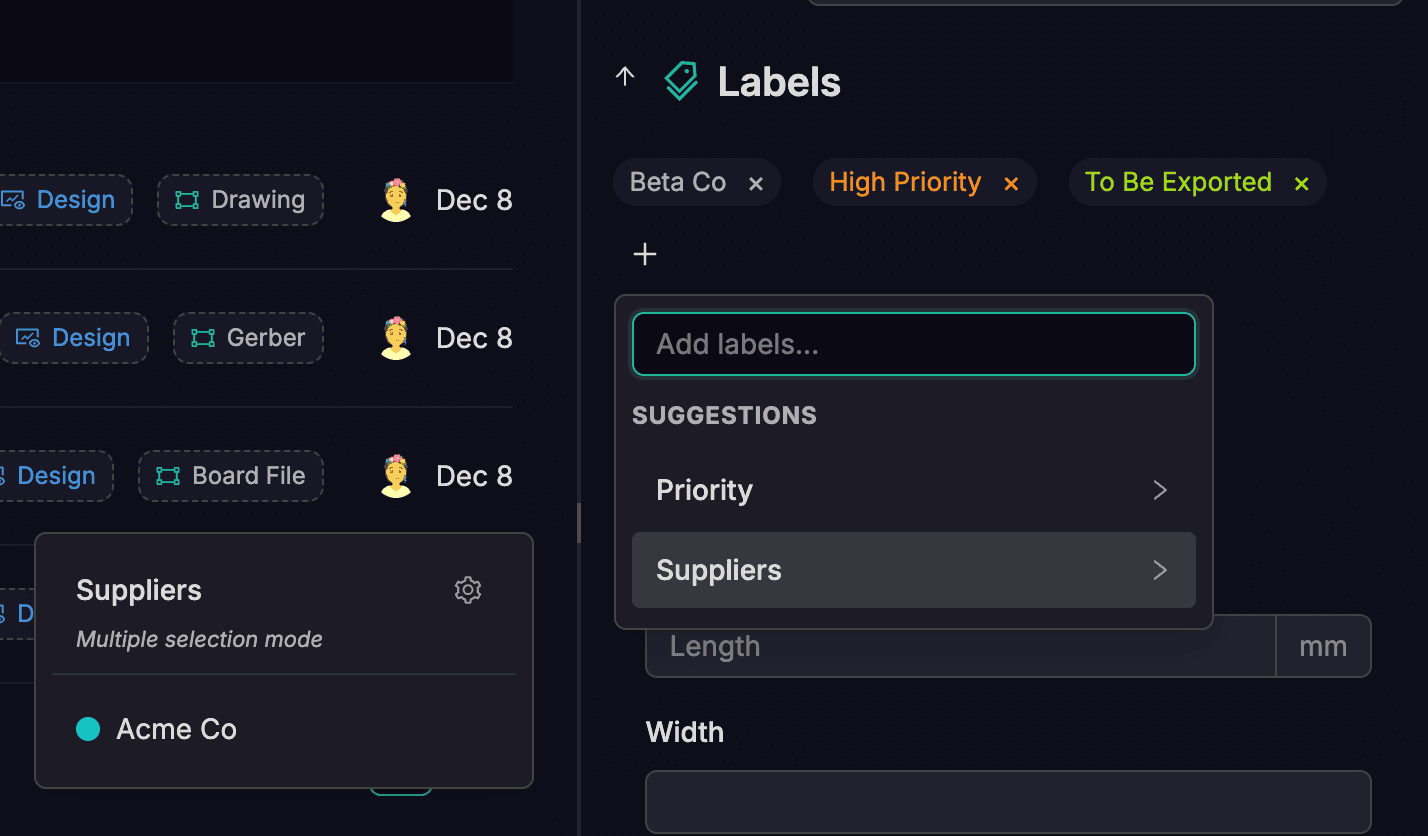Screen dimensions: 1428x836
Task: Collapse Labels section with the up arrow
Action: 625,77
